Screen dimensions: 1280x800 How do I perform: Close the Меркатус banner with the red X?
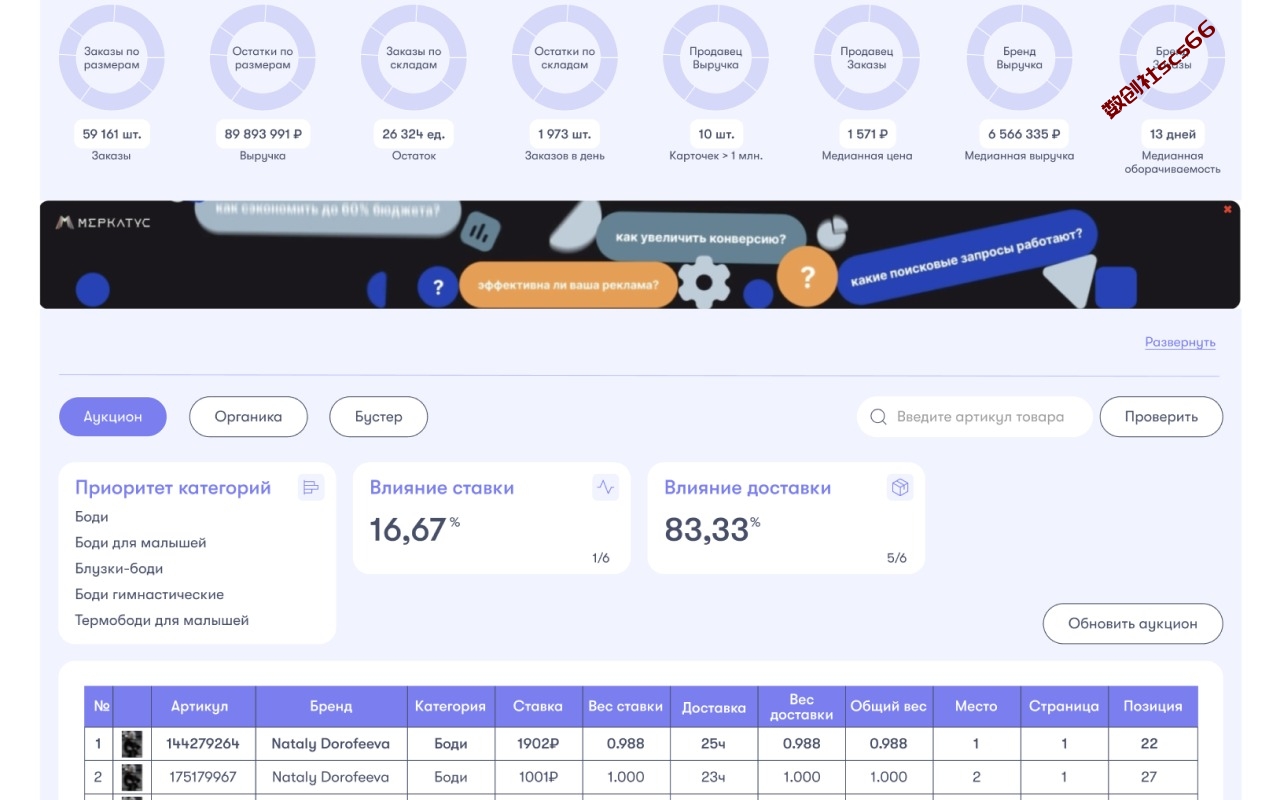click(x=1228, y=209)
